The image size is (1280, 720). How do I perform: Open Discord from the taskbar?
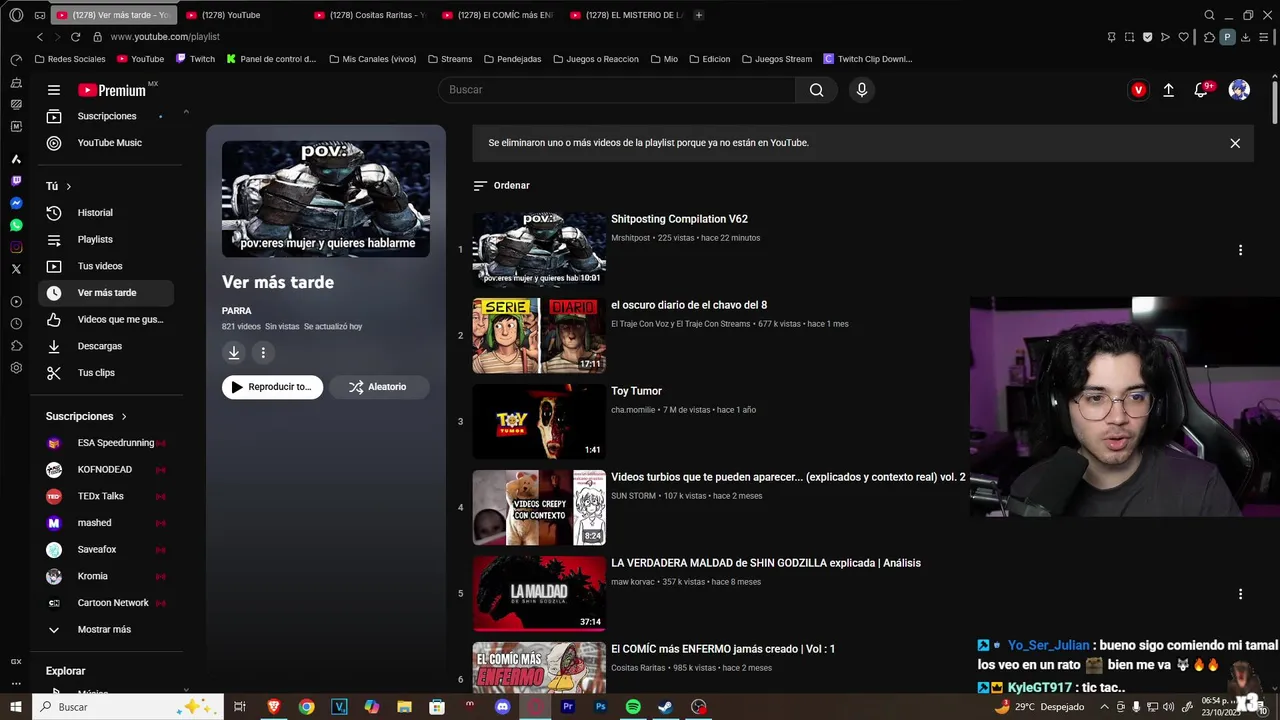click(x=502, y=707)
